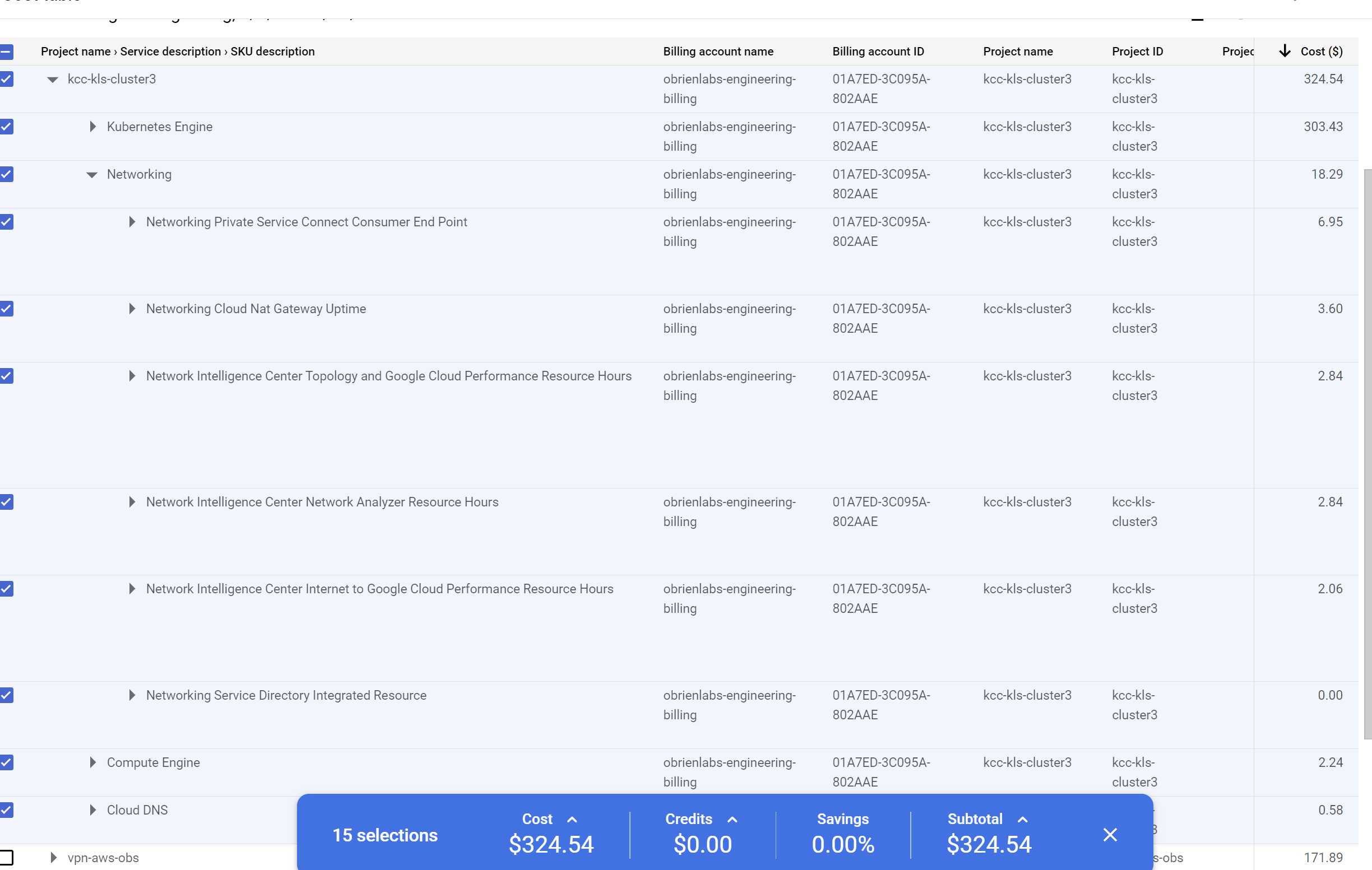Expand the Networking Private Service Connect Consumer End Point SKU
Image resolution: width=1372 pixels, height=870 pixels.
click(x=132, y=222)
